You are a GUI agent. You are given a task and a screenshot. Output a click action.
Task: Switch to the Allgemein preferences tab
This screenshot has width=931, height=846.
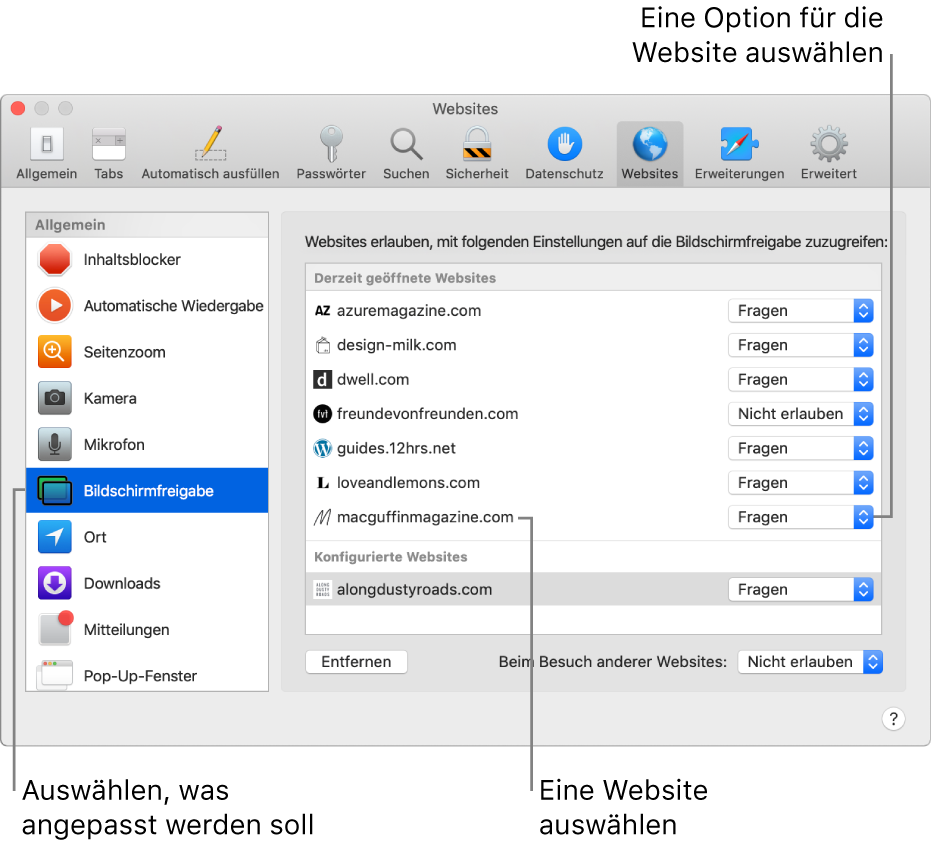[x=46, y=145]
